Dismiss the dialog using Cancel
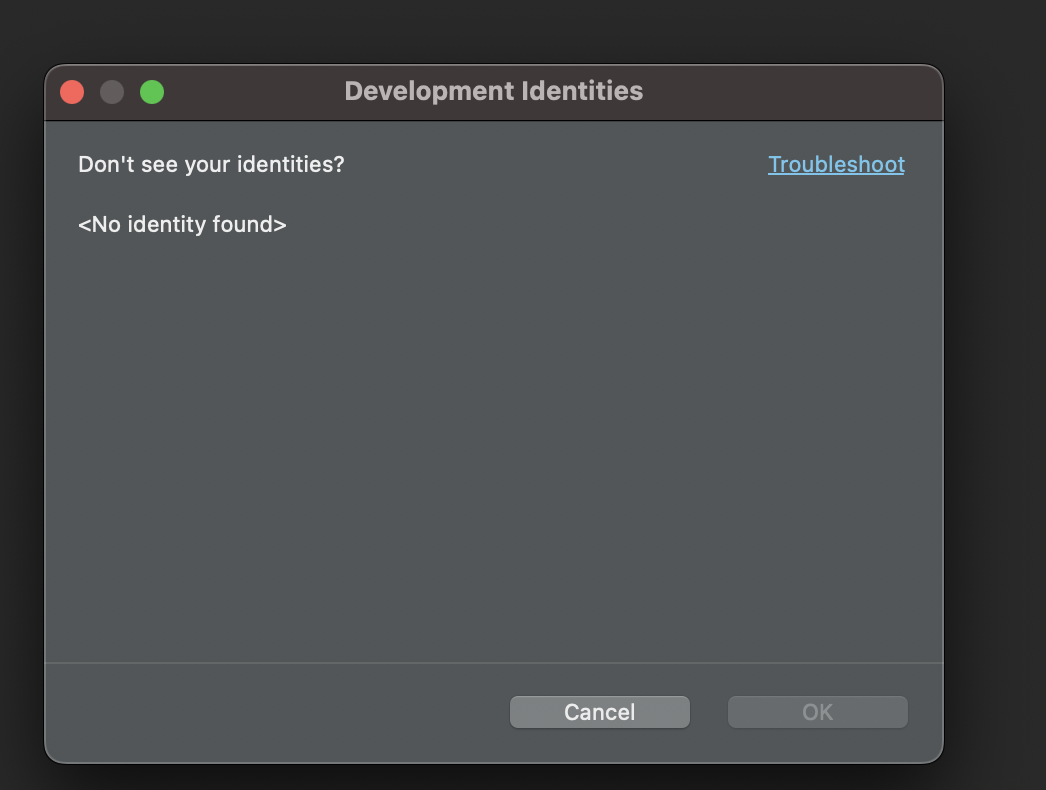 (599, 712)
